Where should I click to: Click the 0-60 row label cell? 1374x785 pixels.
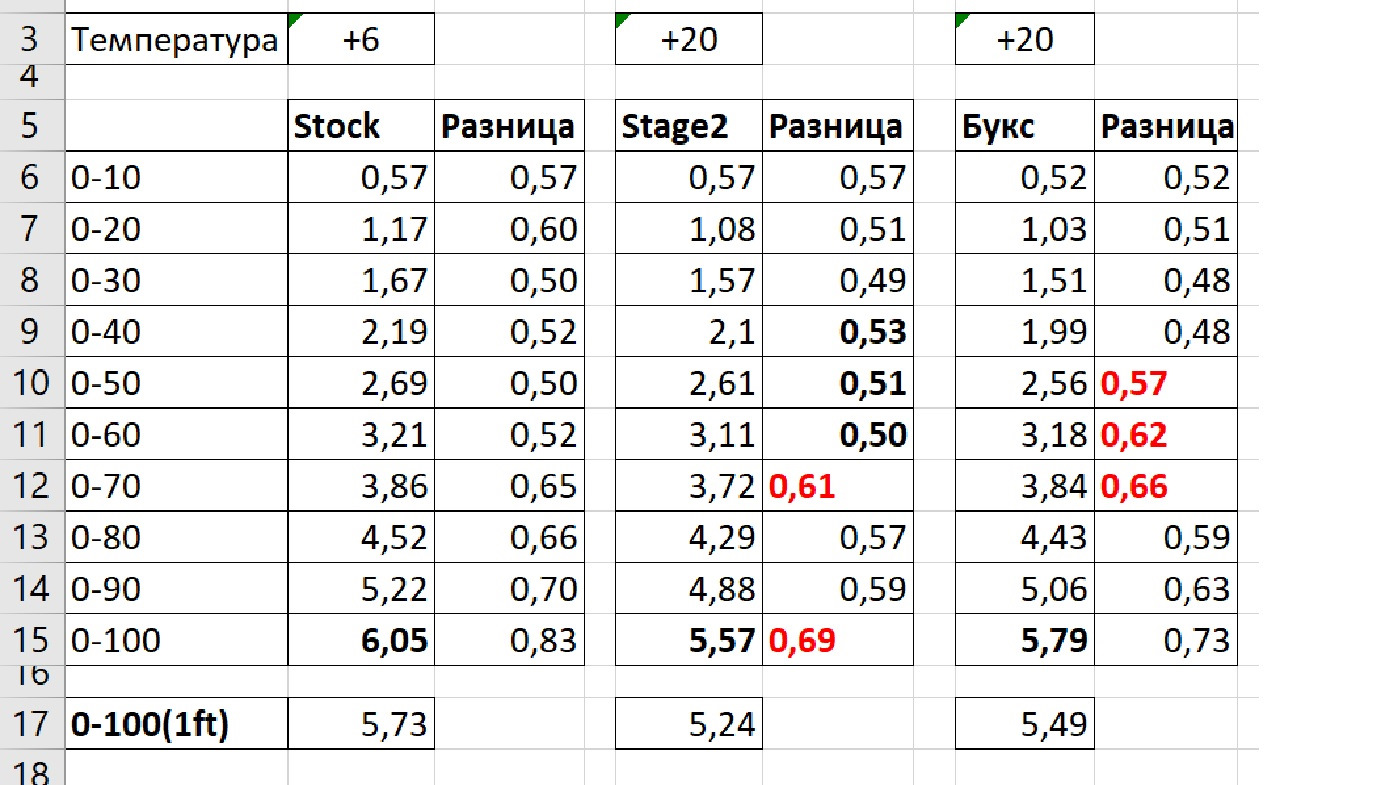coord(176,434)
